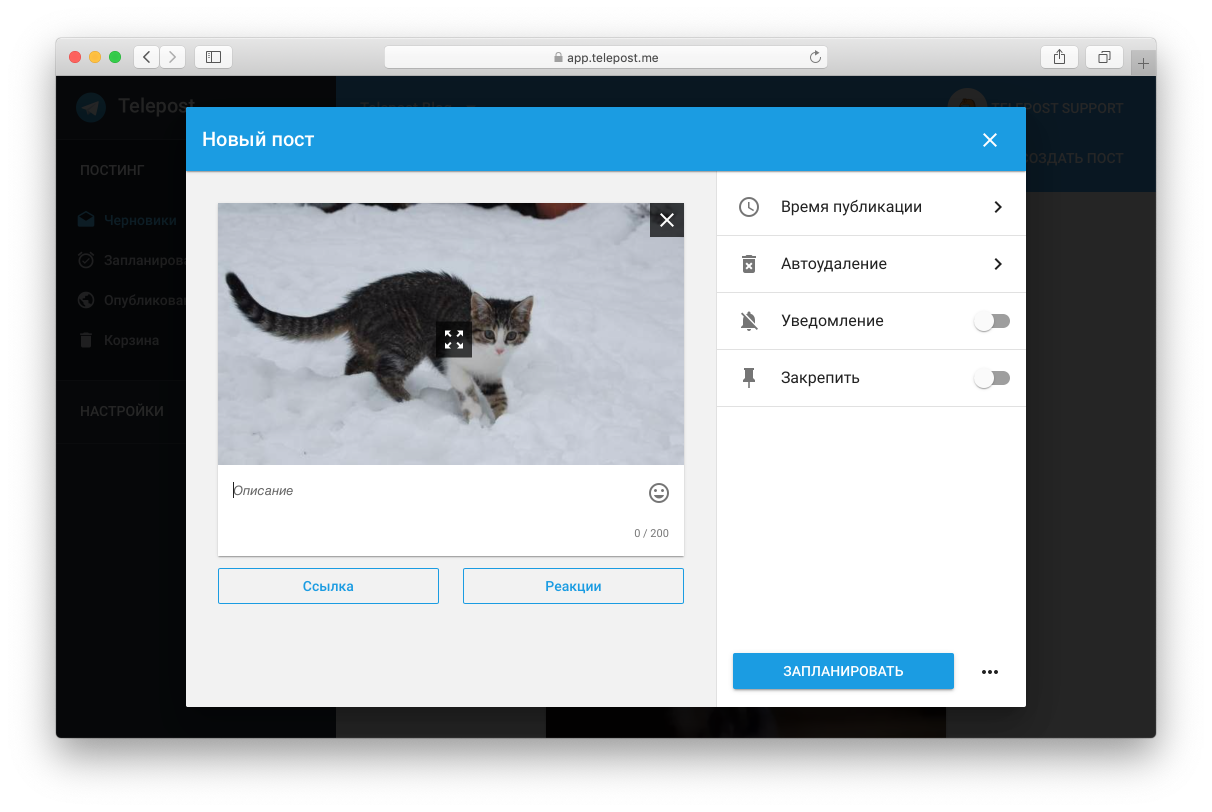Click the trash icon beside Автоудаление

coord(749,264)
